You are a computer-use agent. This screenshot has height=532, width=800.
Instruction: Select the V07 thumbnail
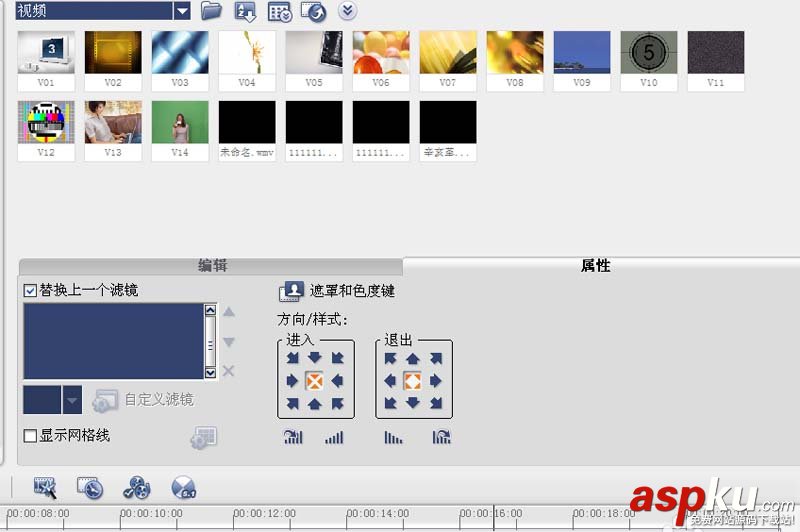pos(448,53)
